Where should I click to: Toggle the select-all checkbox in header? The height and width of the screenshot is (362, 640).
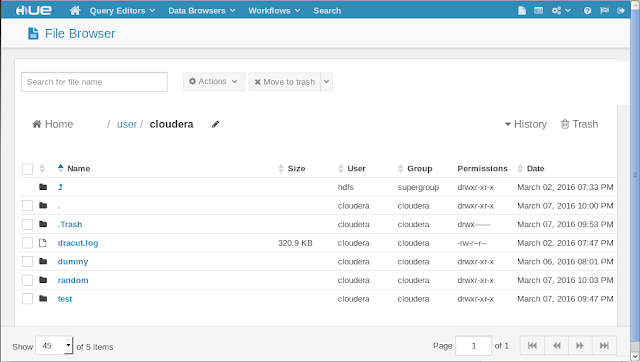tap(27, 169)
